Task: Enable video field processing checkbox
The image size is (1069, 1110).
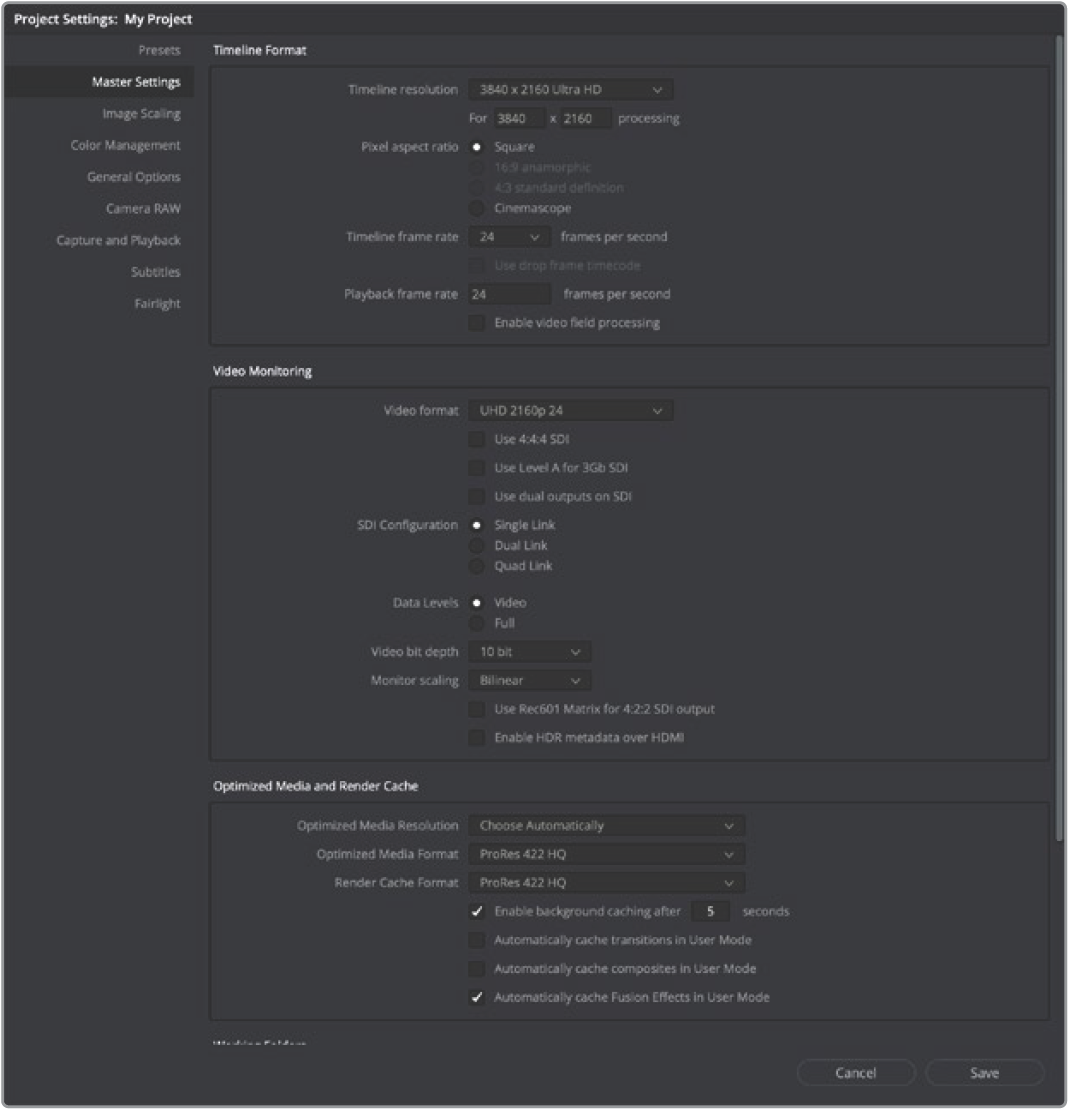Action: coord(477,323)
